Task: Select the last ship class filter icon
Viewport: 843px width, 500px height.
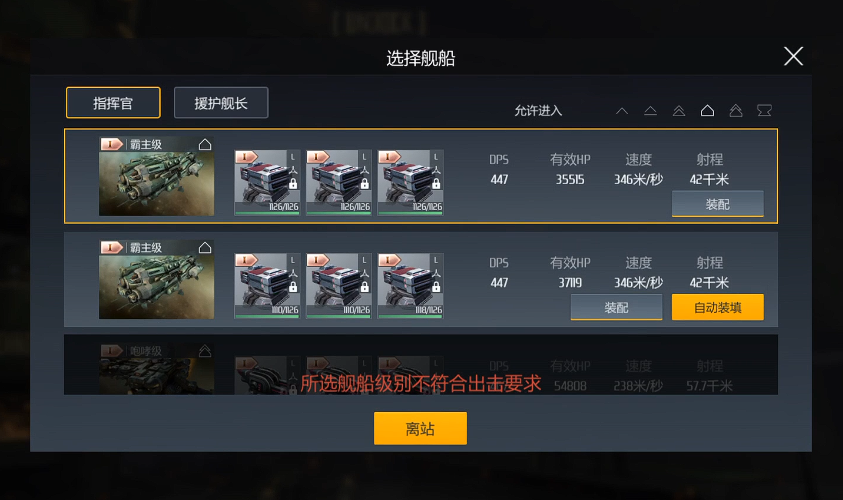Action: pos(765,111)
